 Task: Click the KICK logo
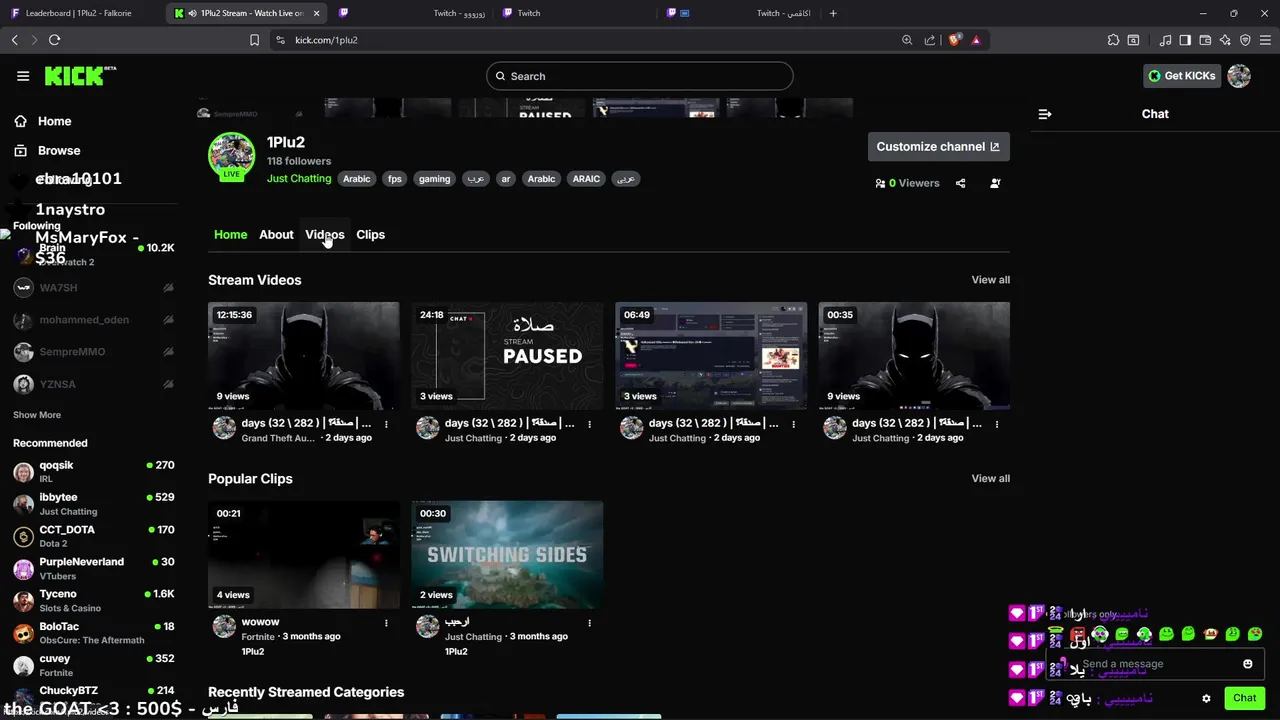tap(80, 76)
